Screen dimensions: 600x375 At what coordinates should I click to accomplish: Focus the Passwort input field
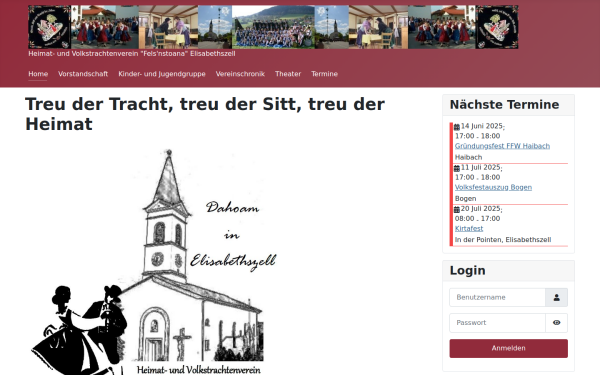497,323
